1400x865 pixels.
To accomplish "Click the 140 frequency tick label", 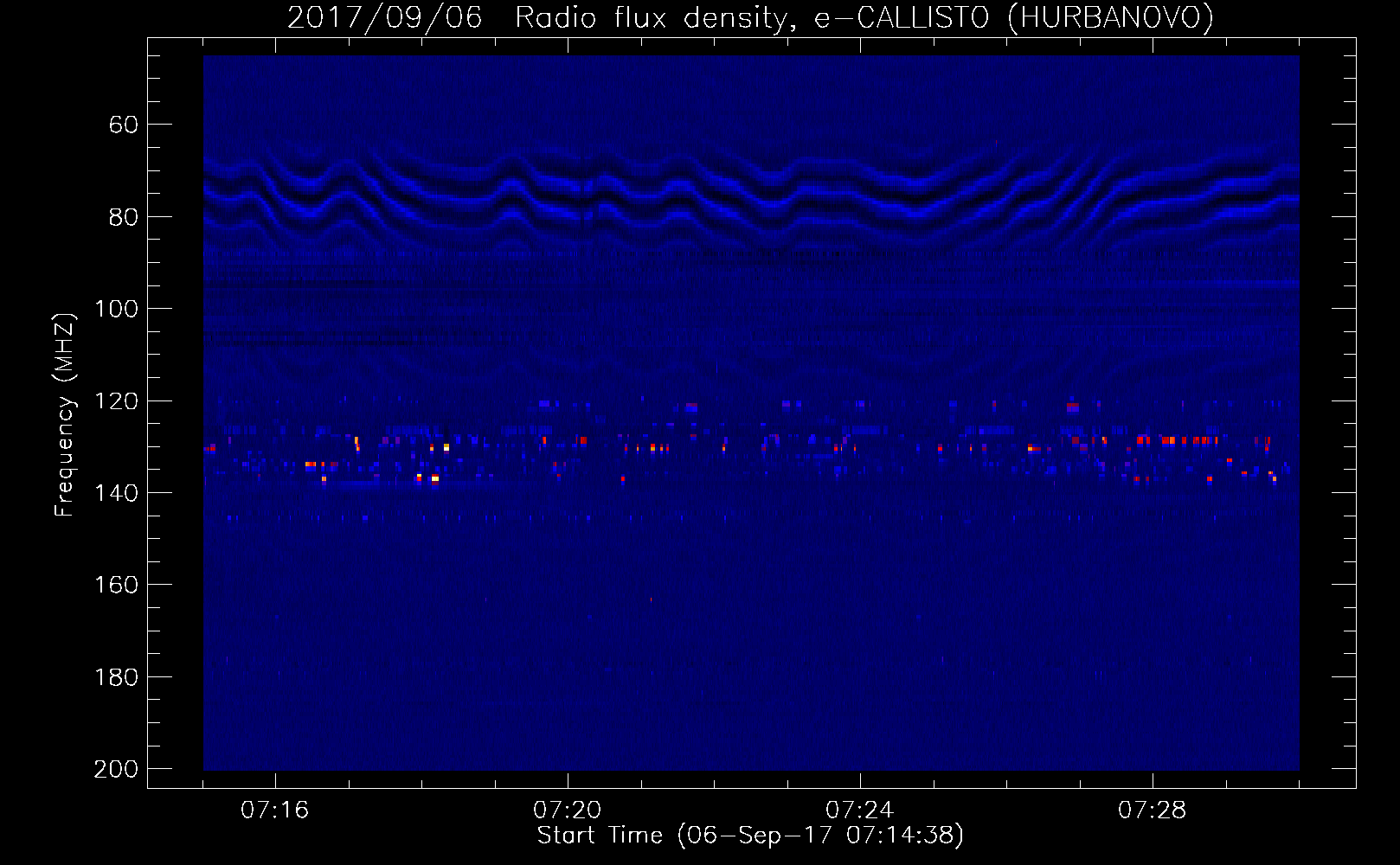I will point(116,493).
